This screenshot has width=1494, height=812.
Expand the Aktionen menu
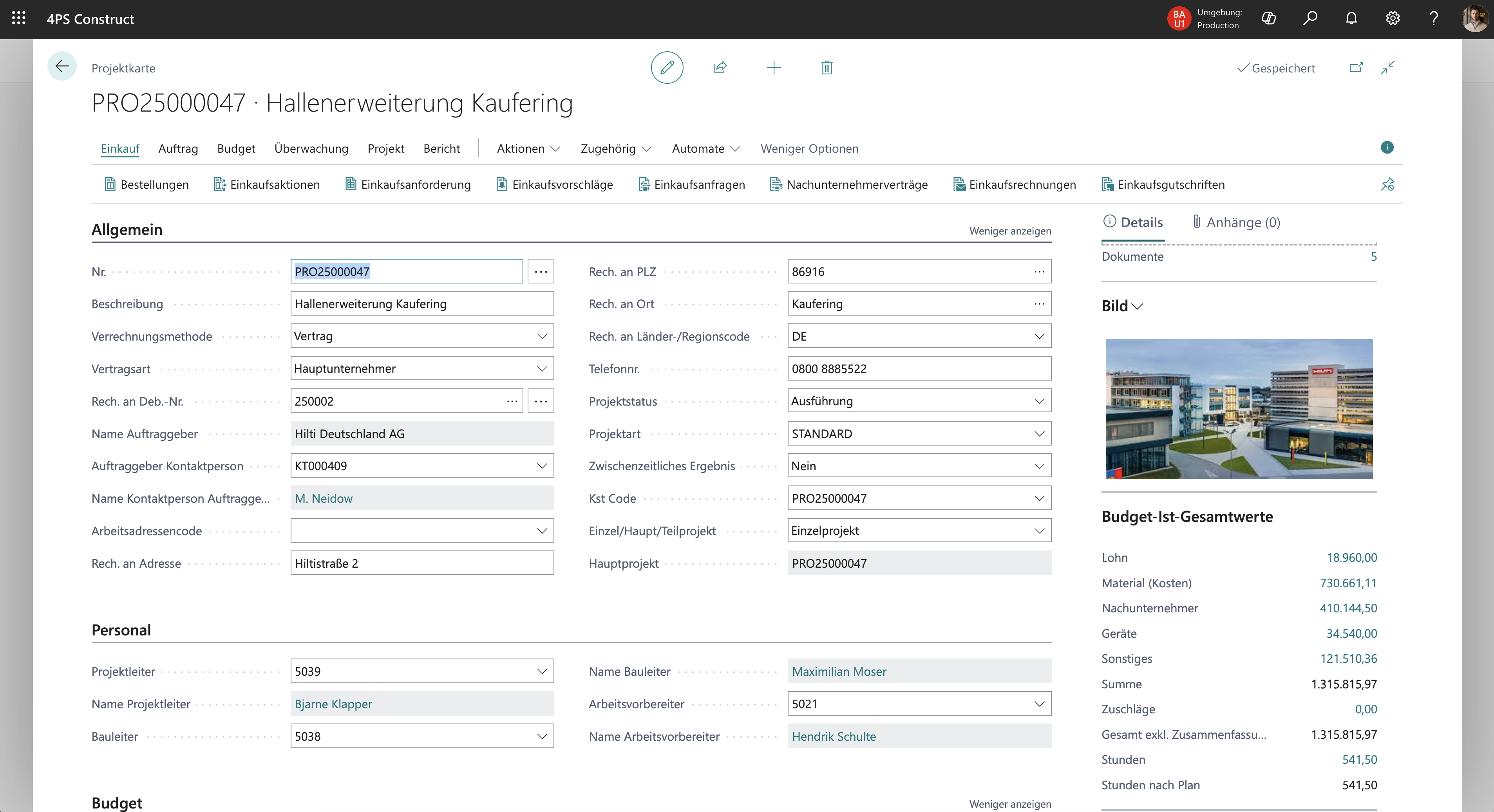(x=528, y=148)
